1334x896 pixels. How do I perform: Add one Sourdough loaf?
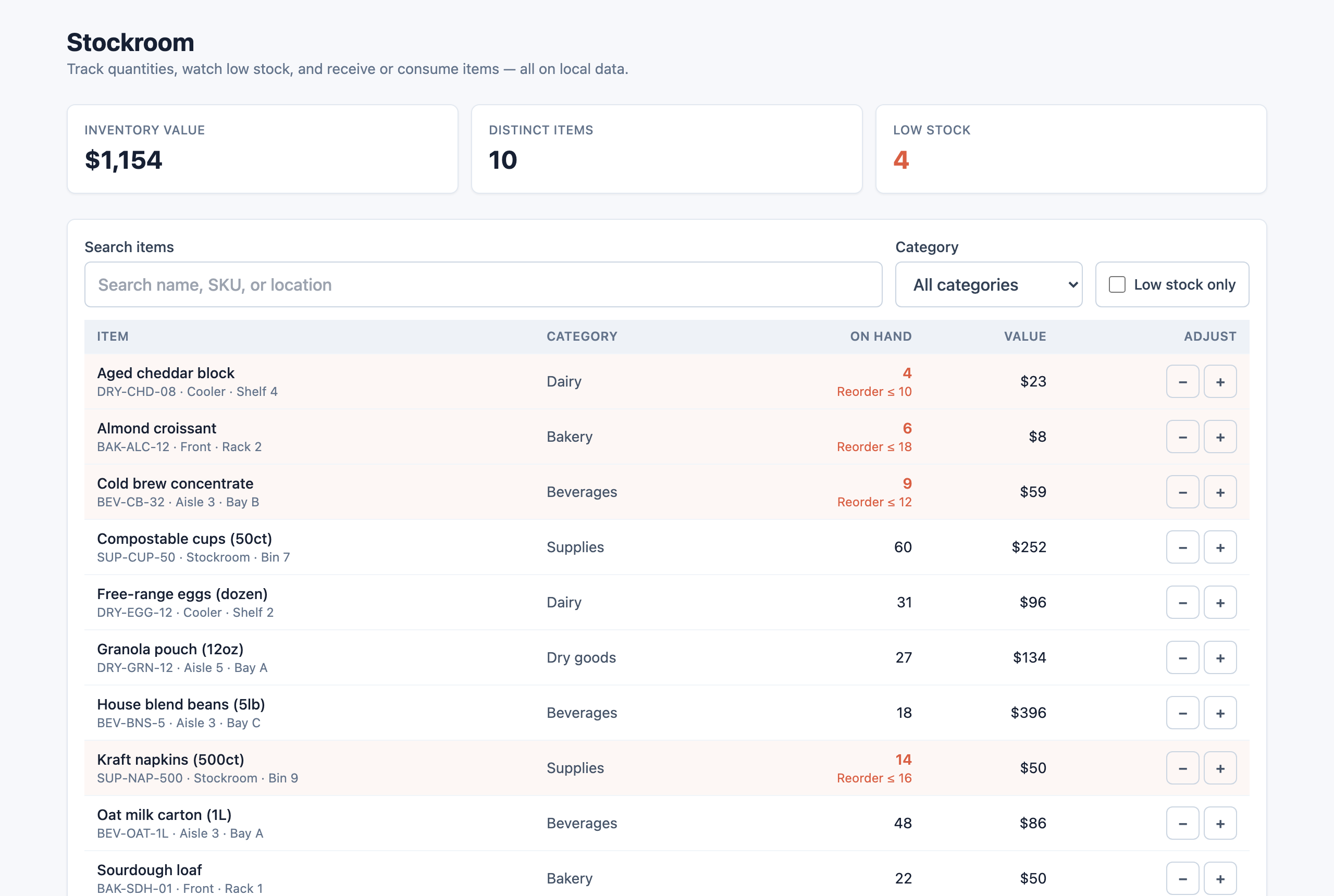pyautogui.click(x=1220, y=879)
